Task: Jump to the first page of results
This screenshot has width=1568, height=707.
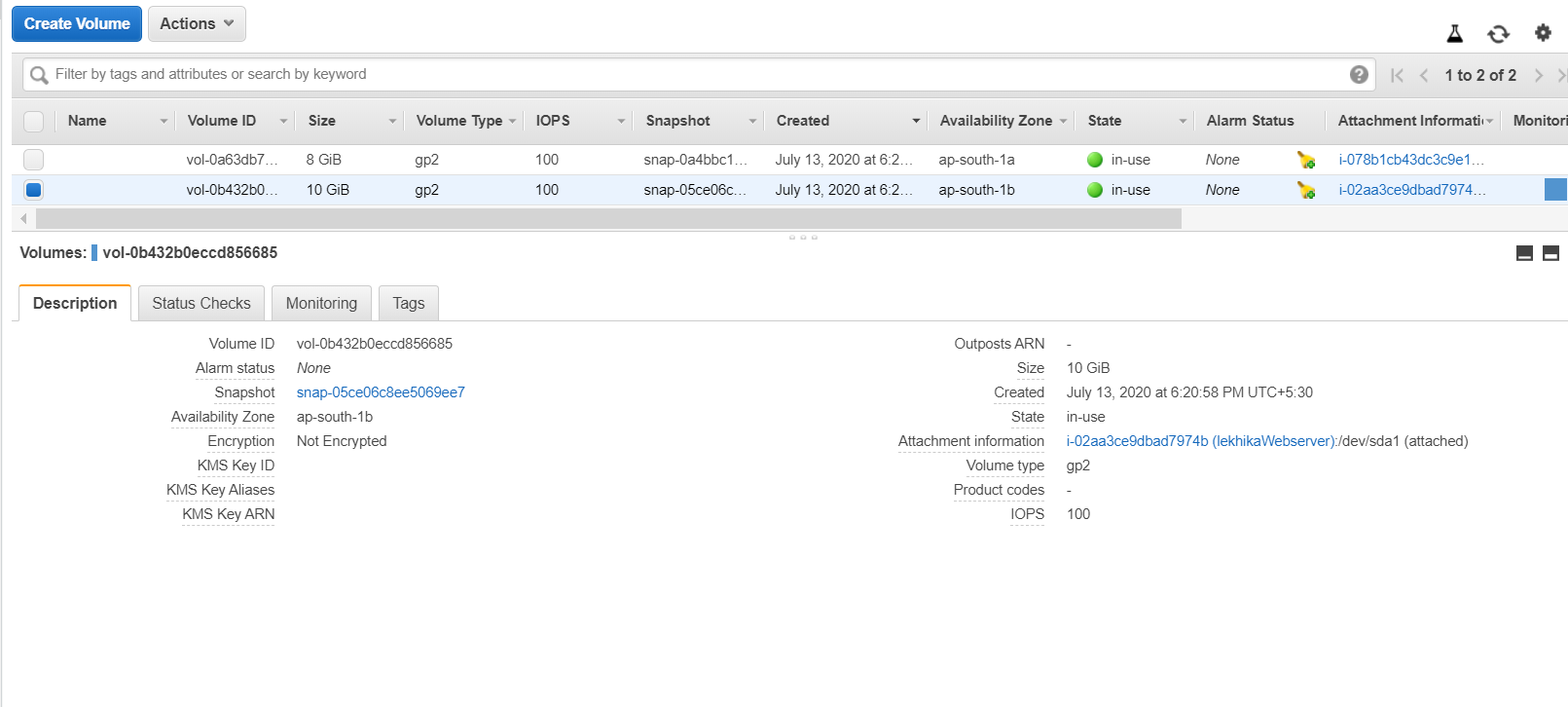Action: pos(1397,75)
